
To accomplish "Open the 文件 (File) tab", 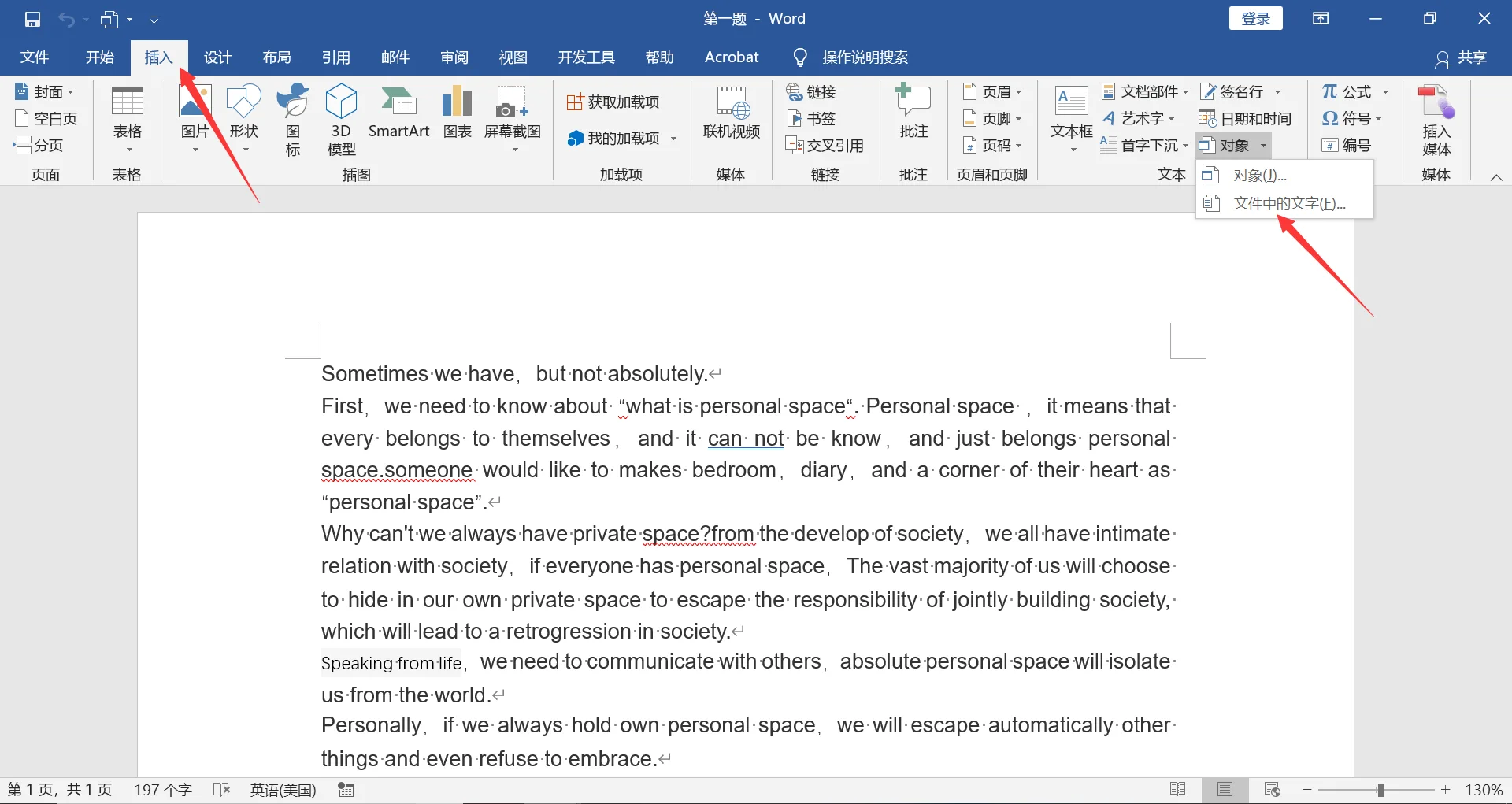I will click(x=35, y=57).
